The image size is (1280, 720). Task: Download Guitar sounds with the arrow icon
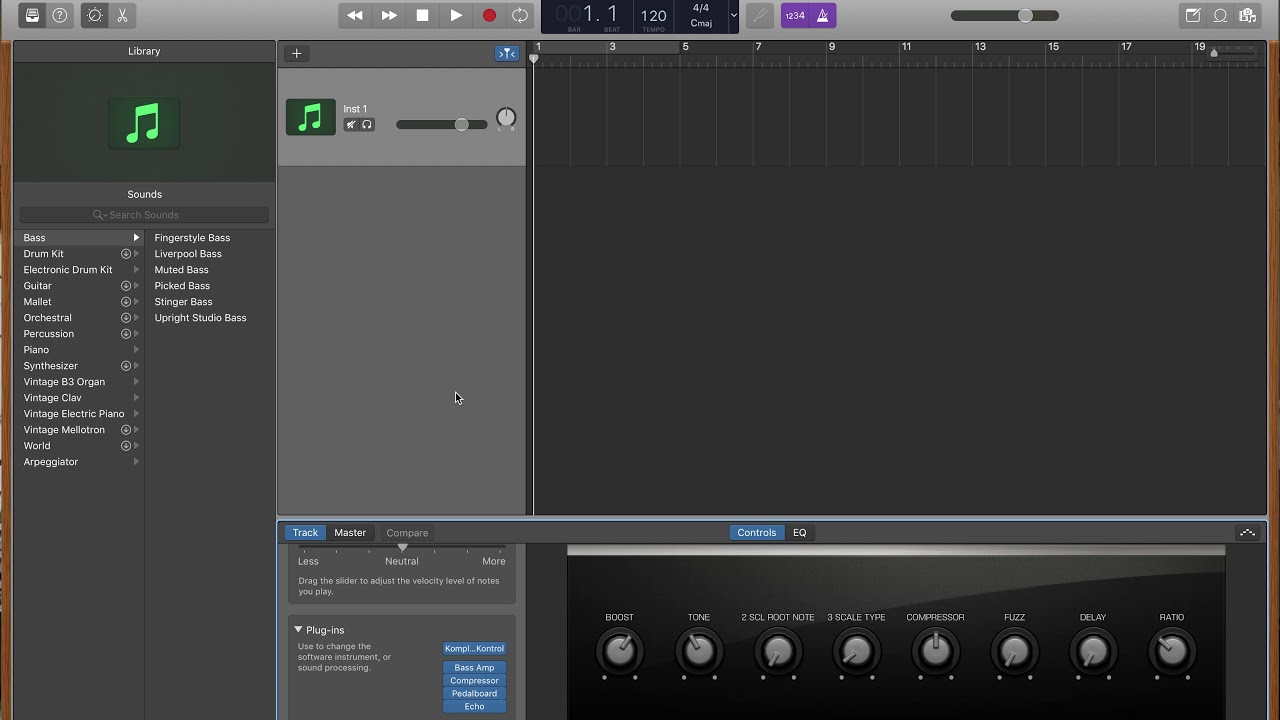126,286
